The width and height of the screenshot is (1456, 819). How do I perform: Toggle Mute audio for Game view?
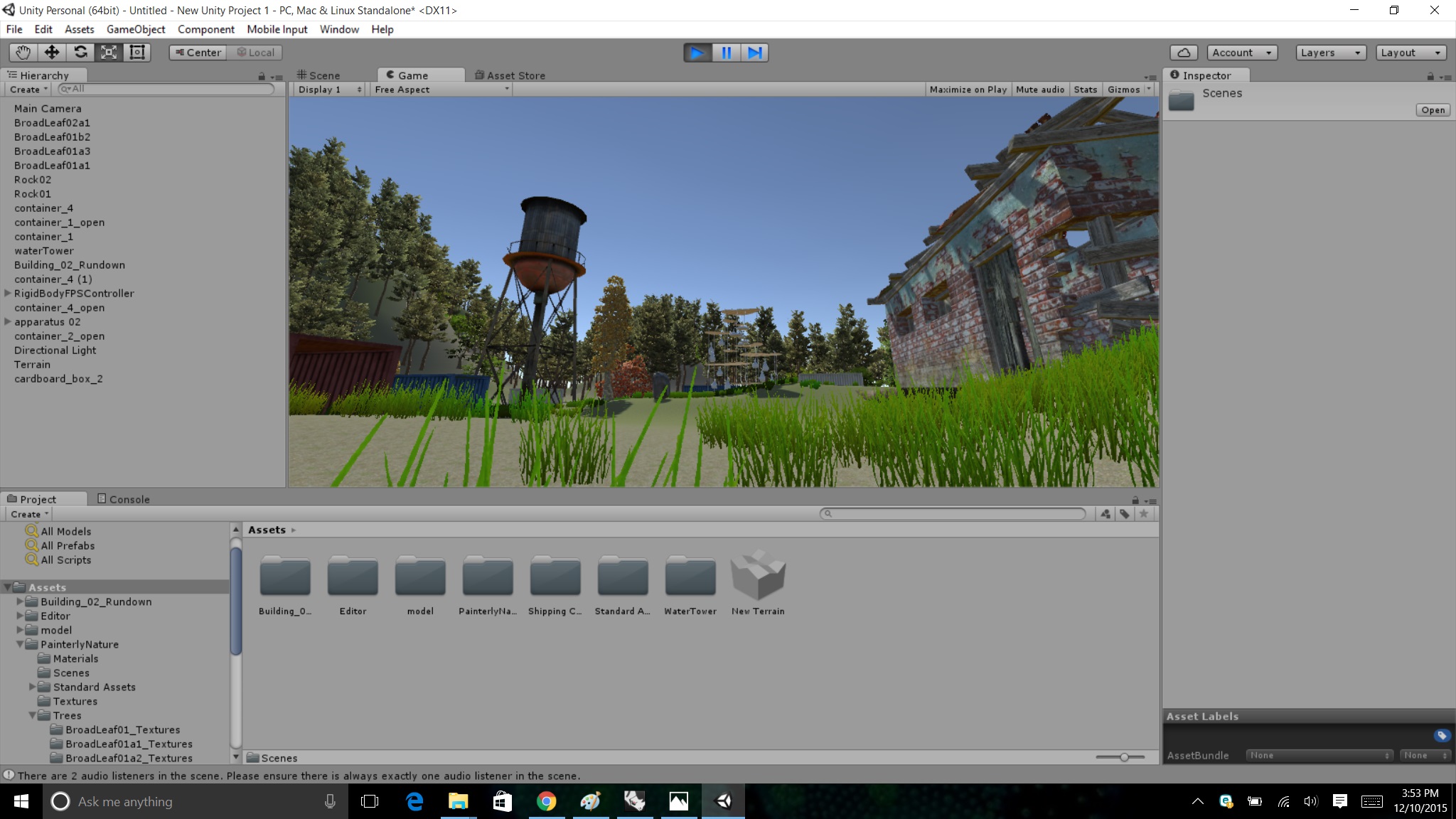pos(1040,89)
